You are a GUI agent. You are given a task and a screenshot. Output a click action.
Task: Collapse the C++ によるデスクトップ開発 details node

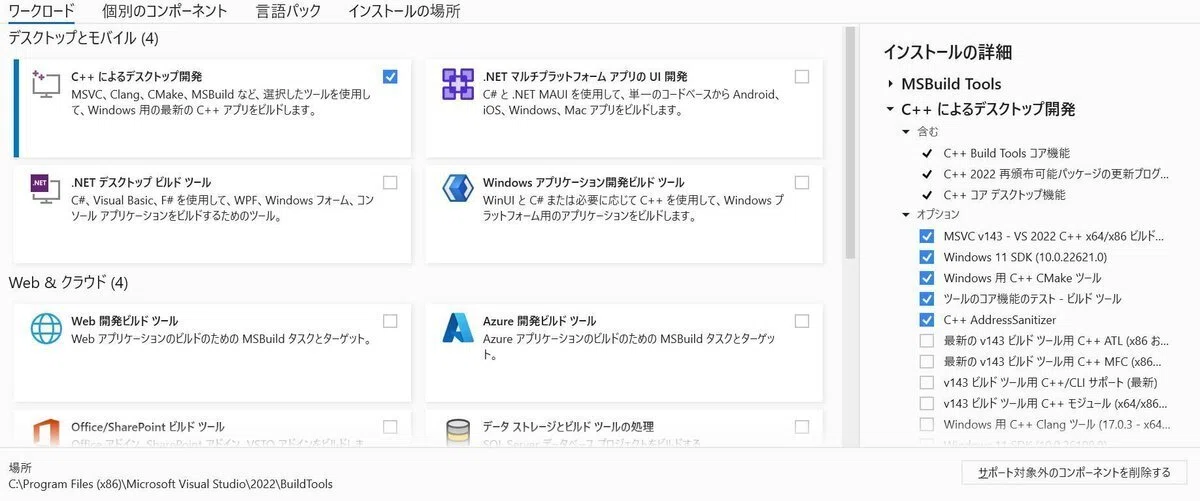pos(890,109)
